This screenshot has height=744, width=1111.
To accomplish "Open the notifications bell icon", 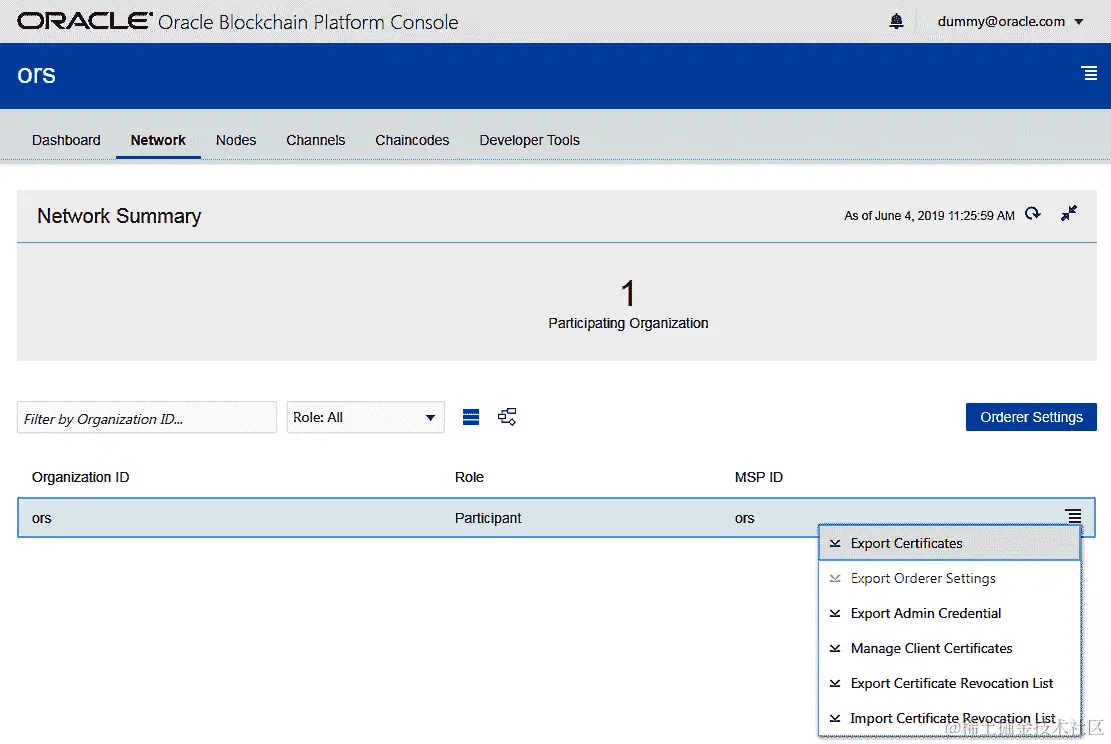I will click(x=896, y=21).
